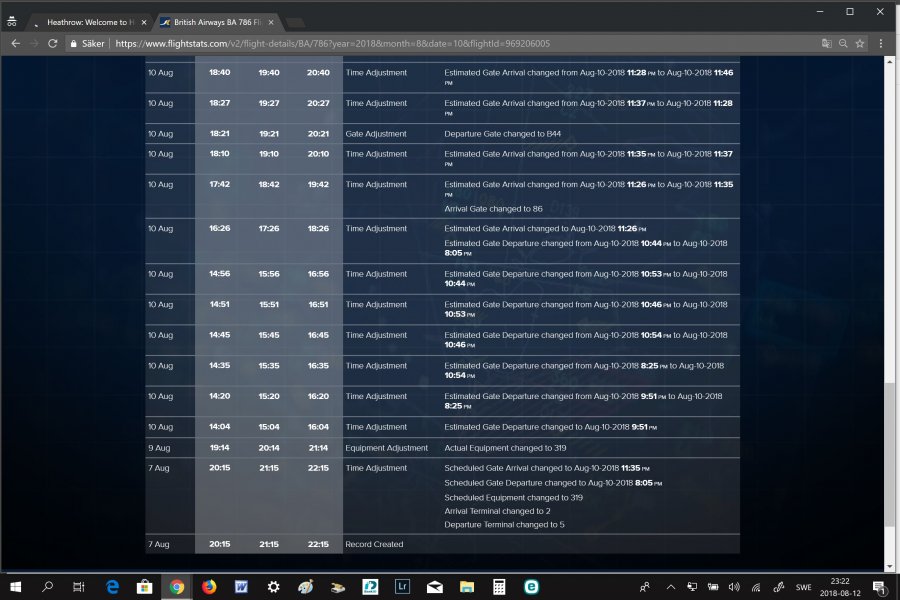Screen dimensions: 900x600
Task: Click the flightstats URL address field
Action: [x=400, y=44]
